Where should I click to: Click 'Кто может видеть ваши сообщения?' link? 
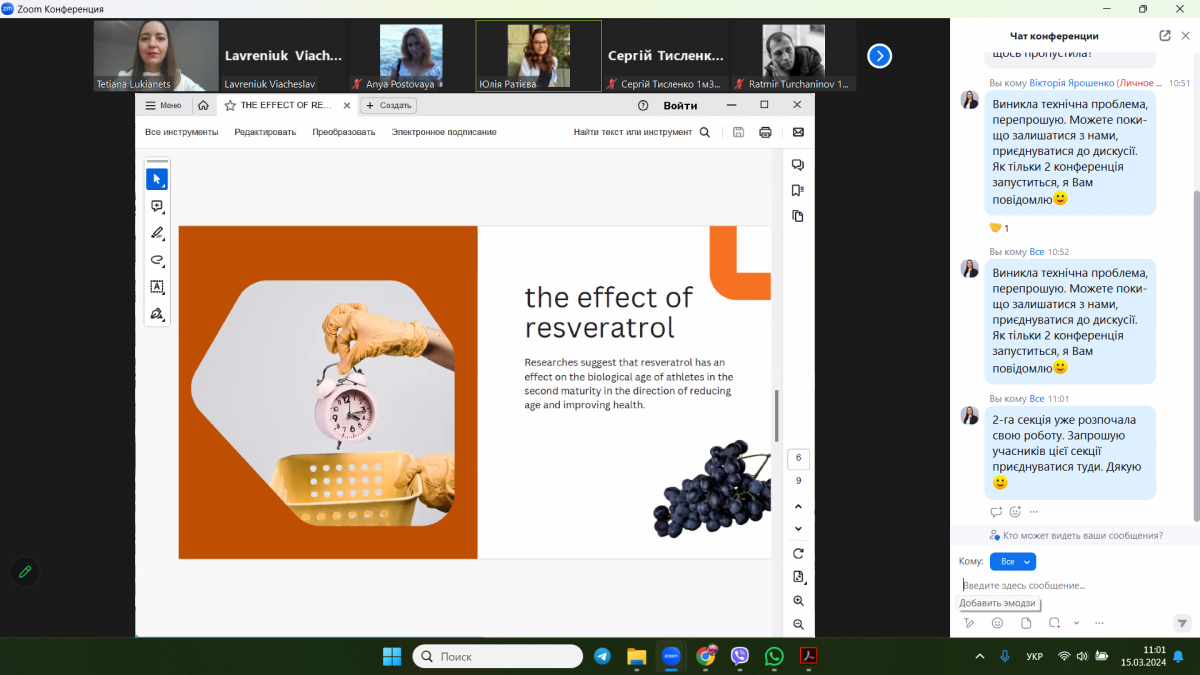pos(1075,536)
